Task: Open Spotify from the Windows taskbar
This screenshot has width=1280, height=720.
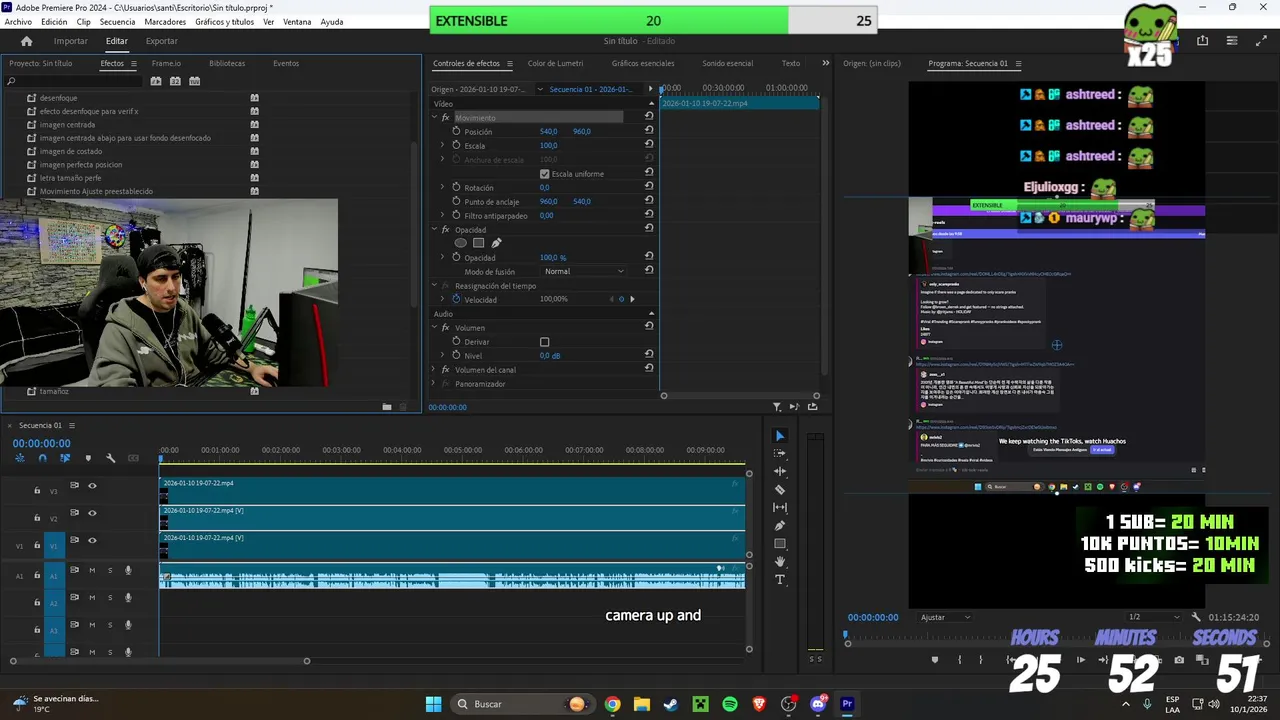Action: coord(730,704)
